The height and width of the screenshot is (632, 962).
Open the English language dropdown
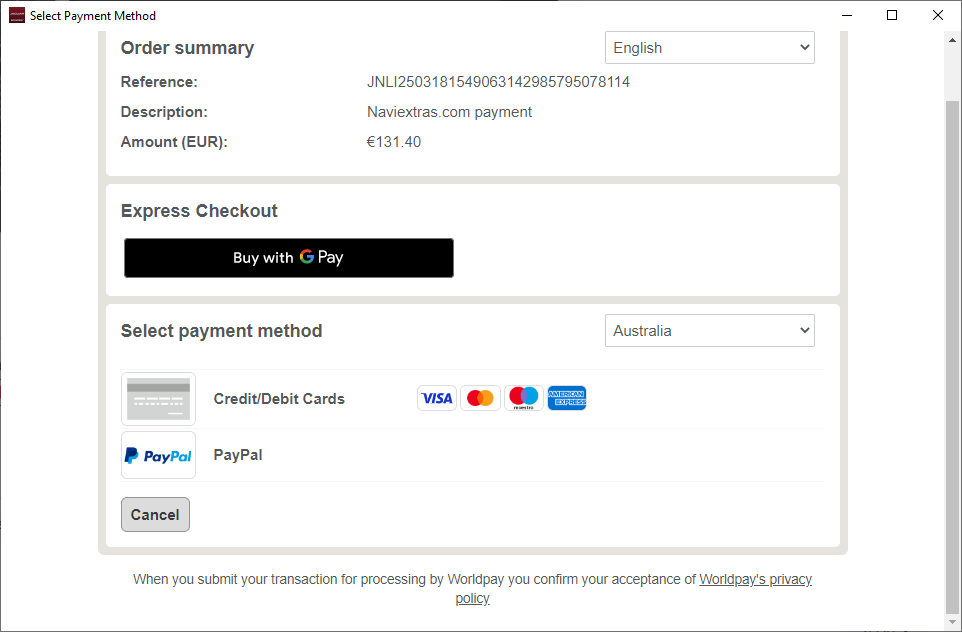710,48
